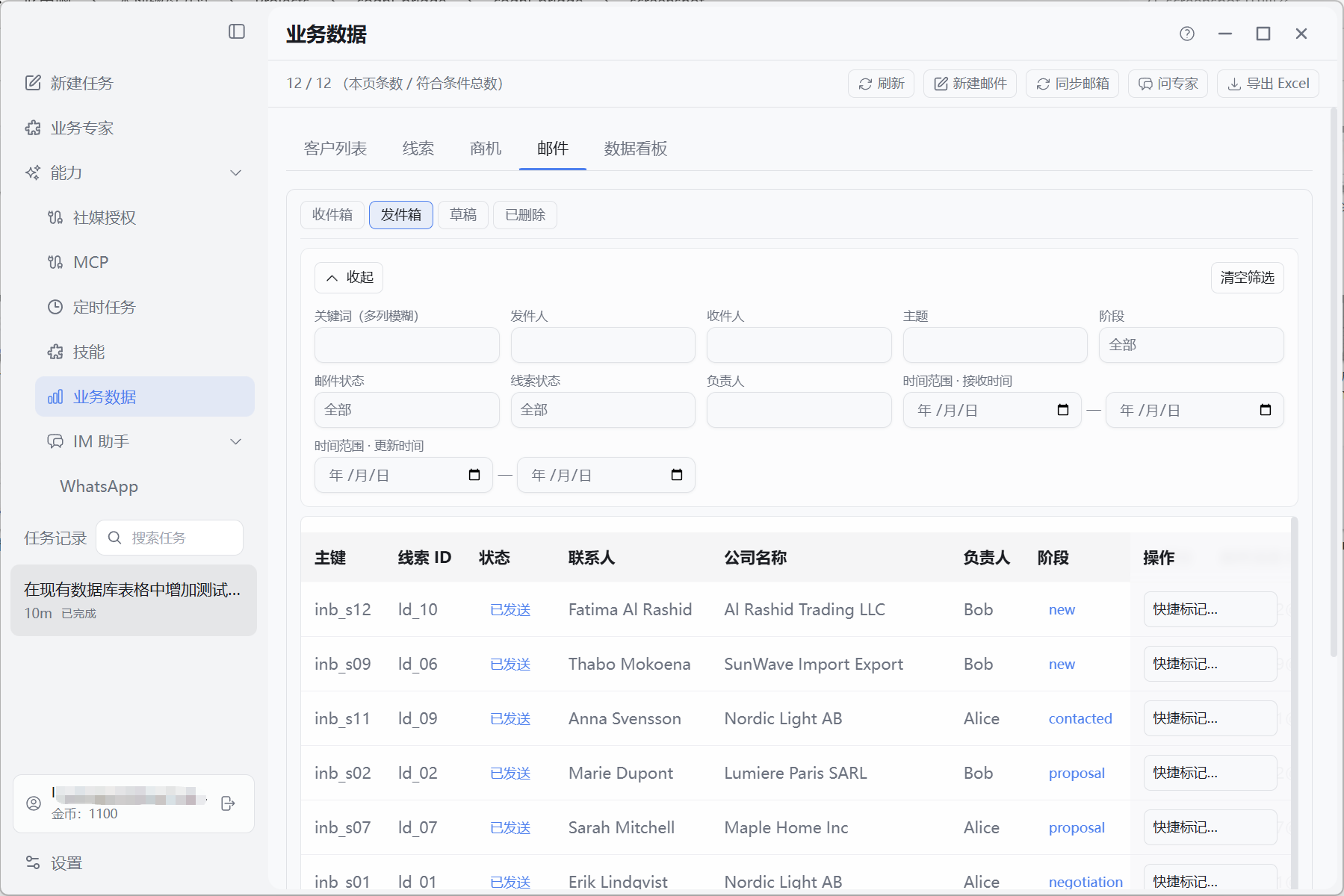Switch to the 商机 tab
Image resolution: width=1344 pixels, height=896 pixels.
[x=486, y=149]
